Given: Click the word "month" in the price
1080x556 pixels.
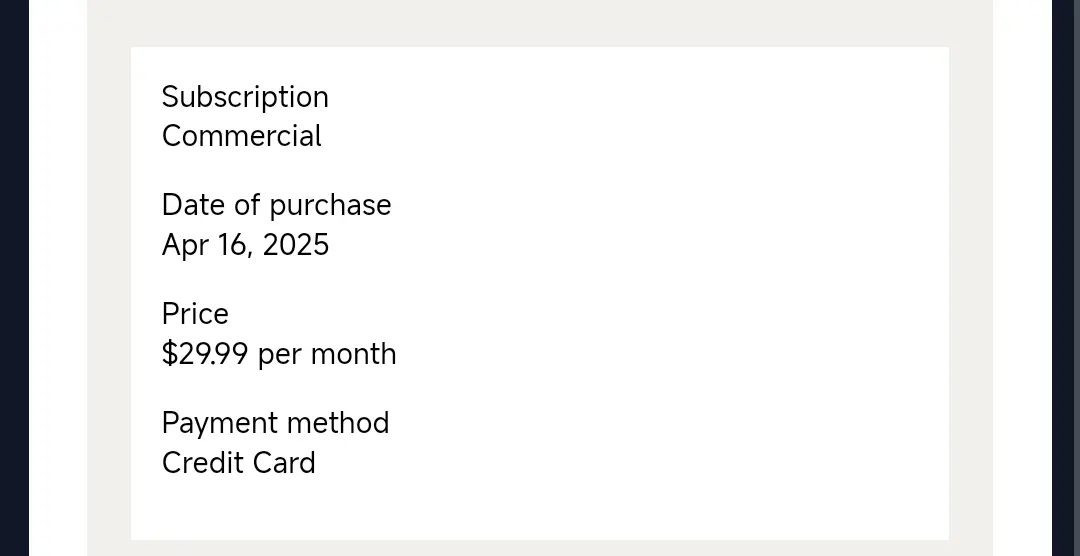Looking at the screenshot, I should click(x=353, y=354).
